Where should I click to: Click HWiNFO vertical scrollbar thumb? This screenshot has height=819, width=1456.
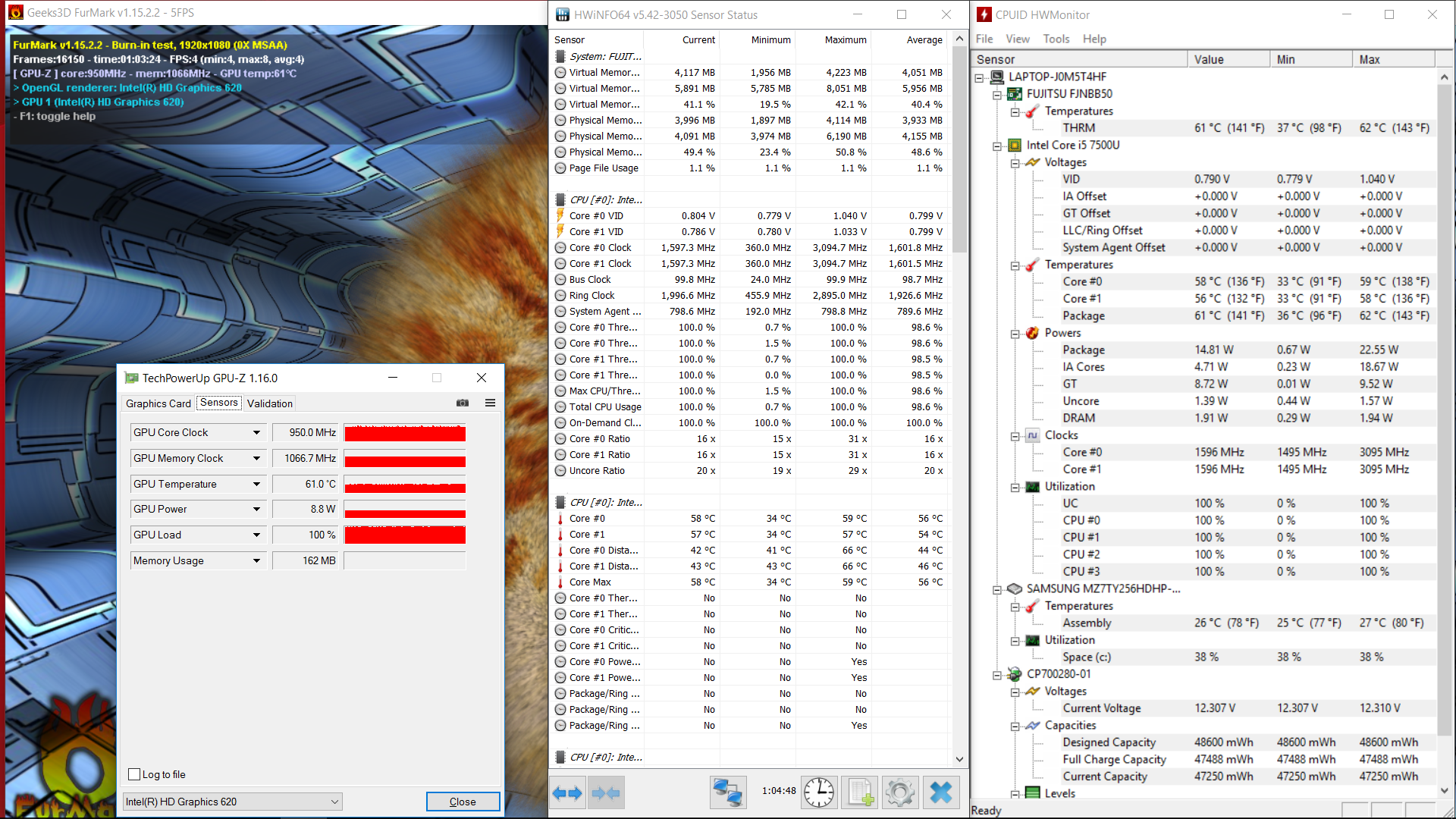click(x=959, y=150)
